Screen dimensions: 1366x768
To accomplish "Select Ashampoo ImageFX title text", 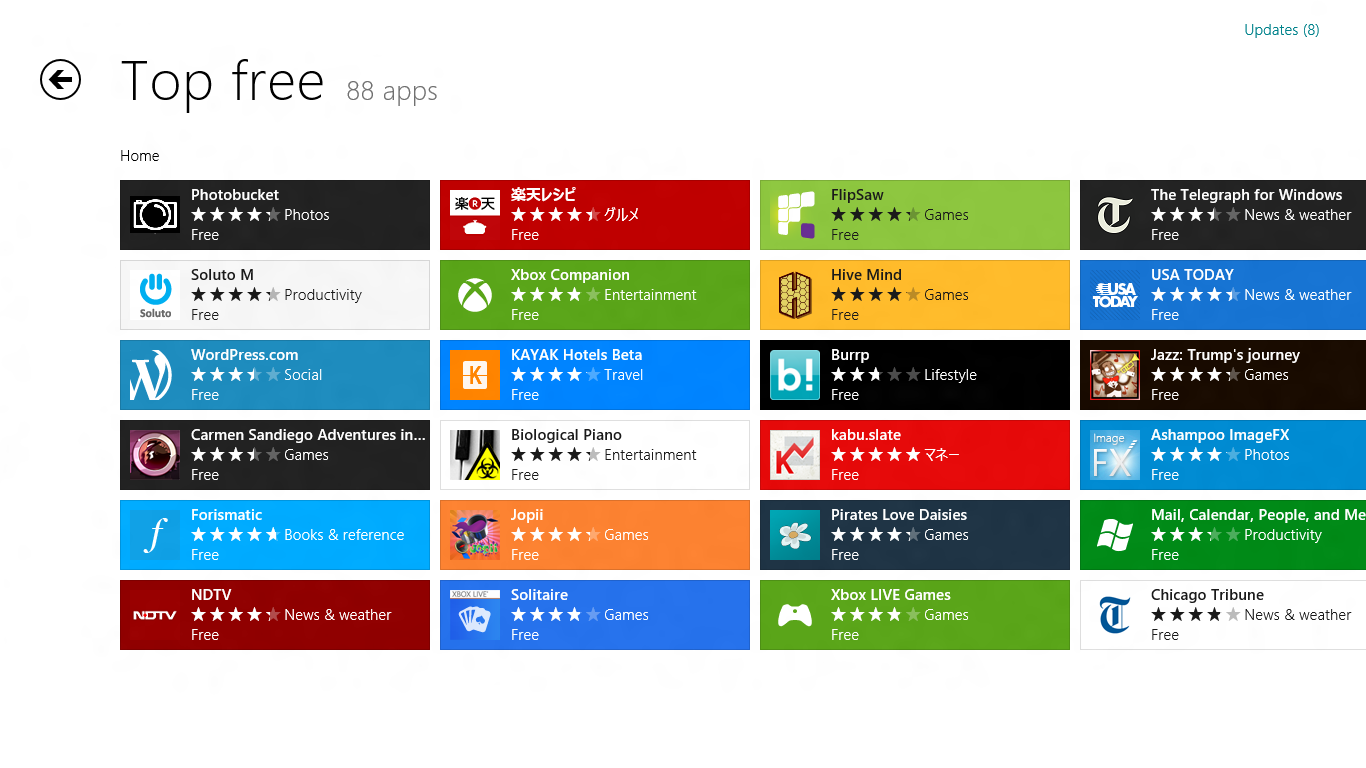I will [1220, 435].
